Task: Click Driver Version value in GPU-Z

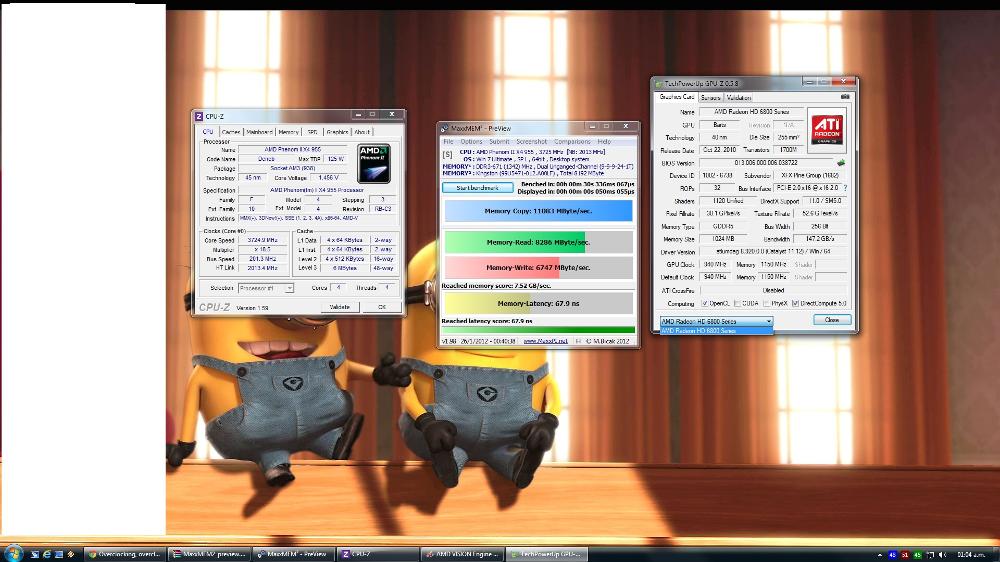Action: [x=773, y=252]
